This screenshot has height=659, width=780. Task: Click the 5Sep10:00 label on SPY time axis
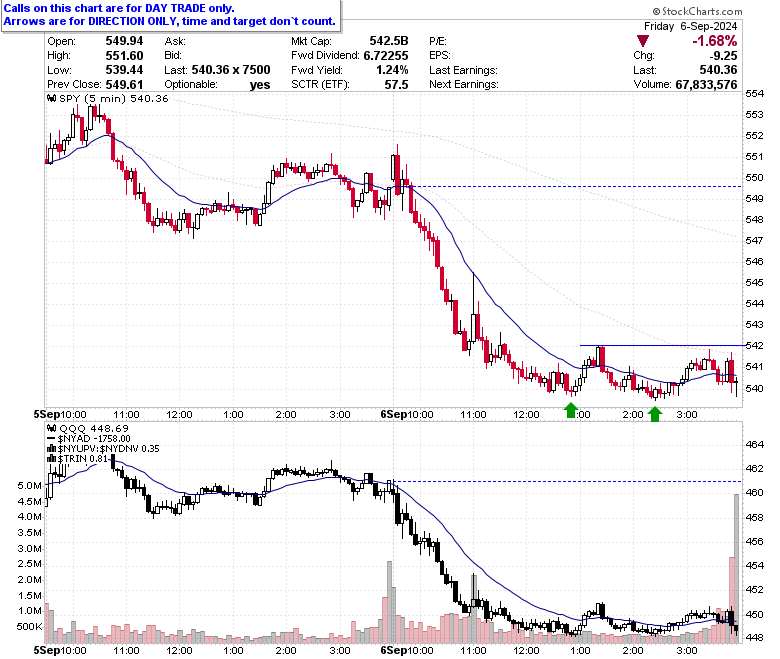(60, 415)
